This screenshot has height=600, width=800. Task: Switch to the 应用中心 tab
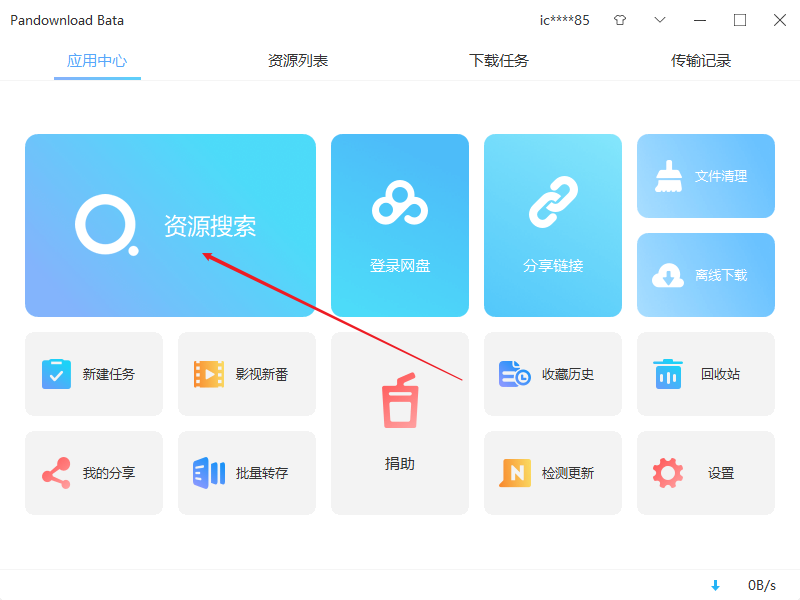(x=97, y=61)
